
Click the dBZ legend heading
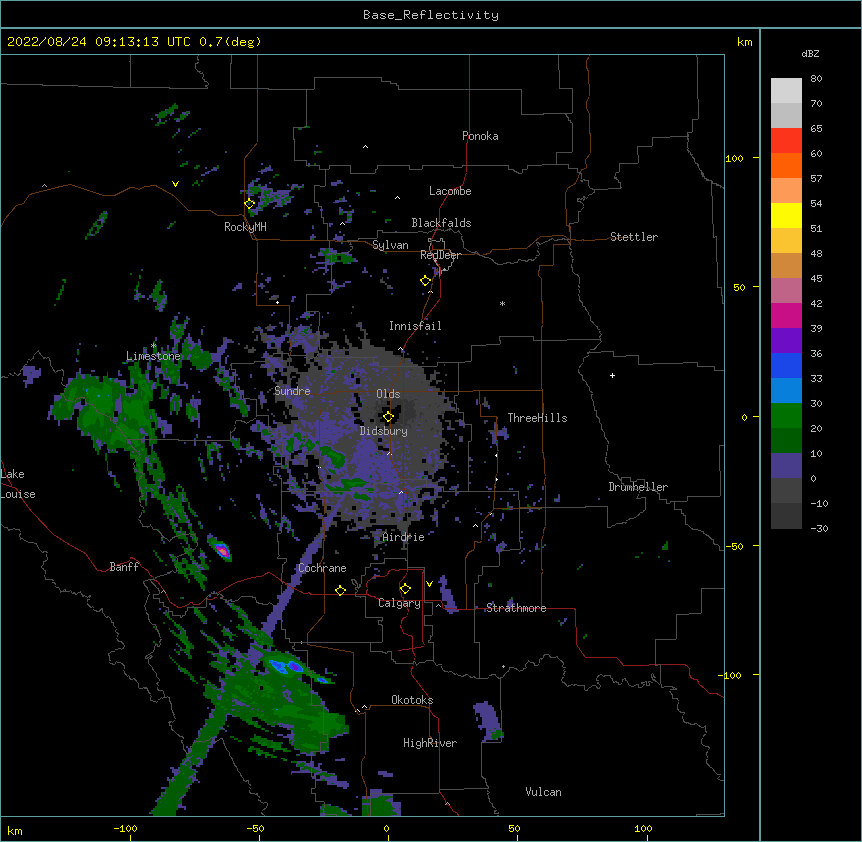810,54
